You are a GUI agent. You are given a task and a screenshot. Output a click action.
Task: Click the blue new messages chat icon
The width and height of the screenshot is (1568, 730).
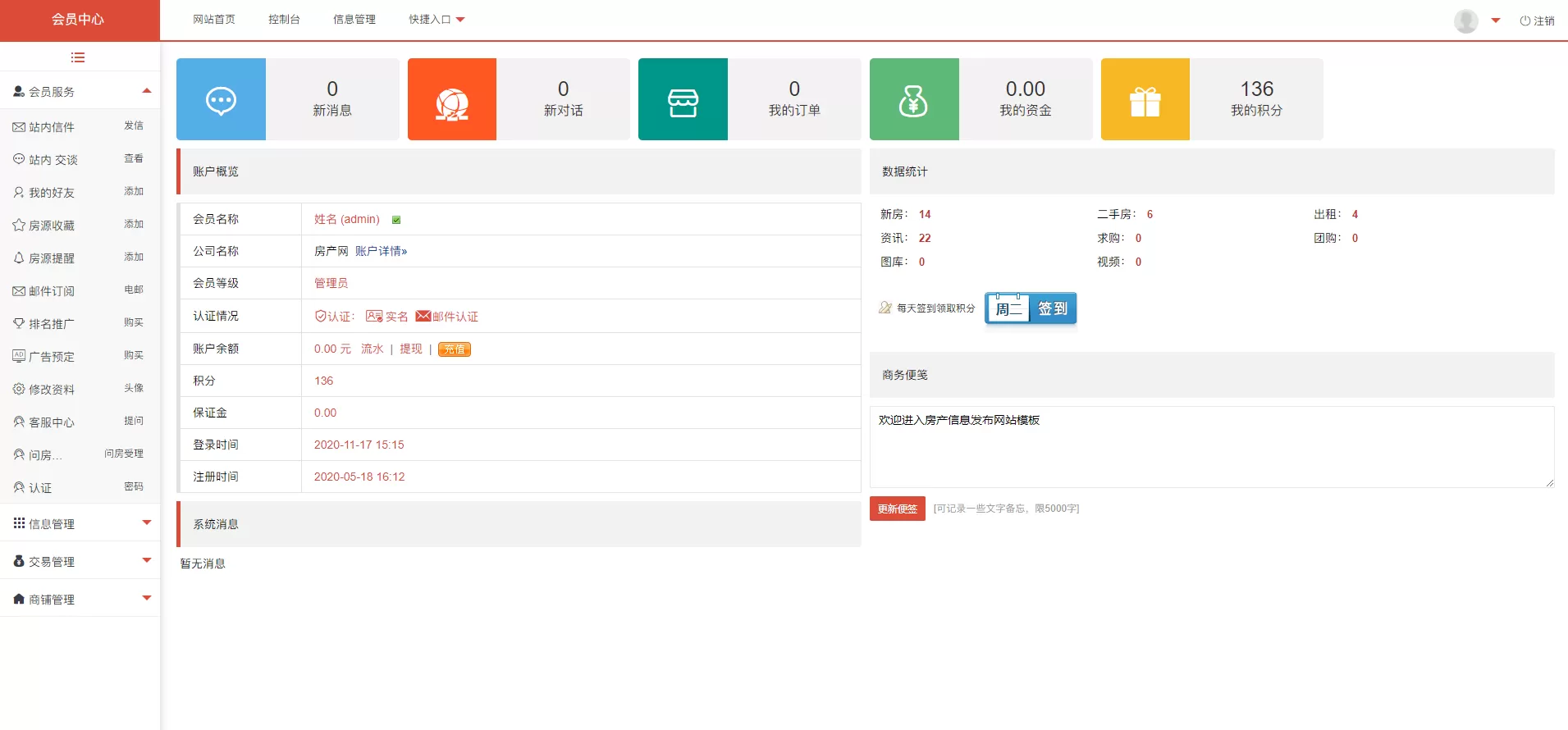pos(221,99)
